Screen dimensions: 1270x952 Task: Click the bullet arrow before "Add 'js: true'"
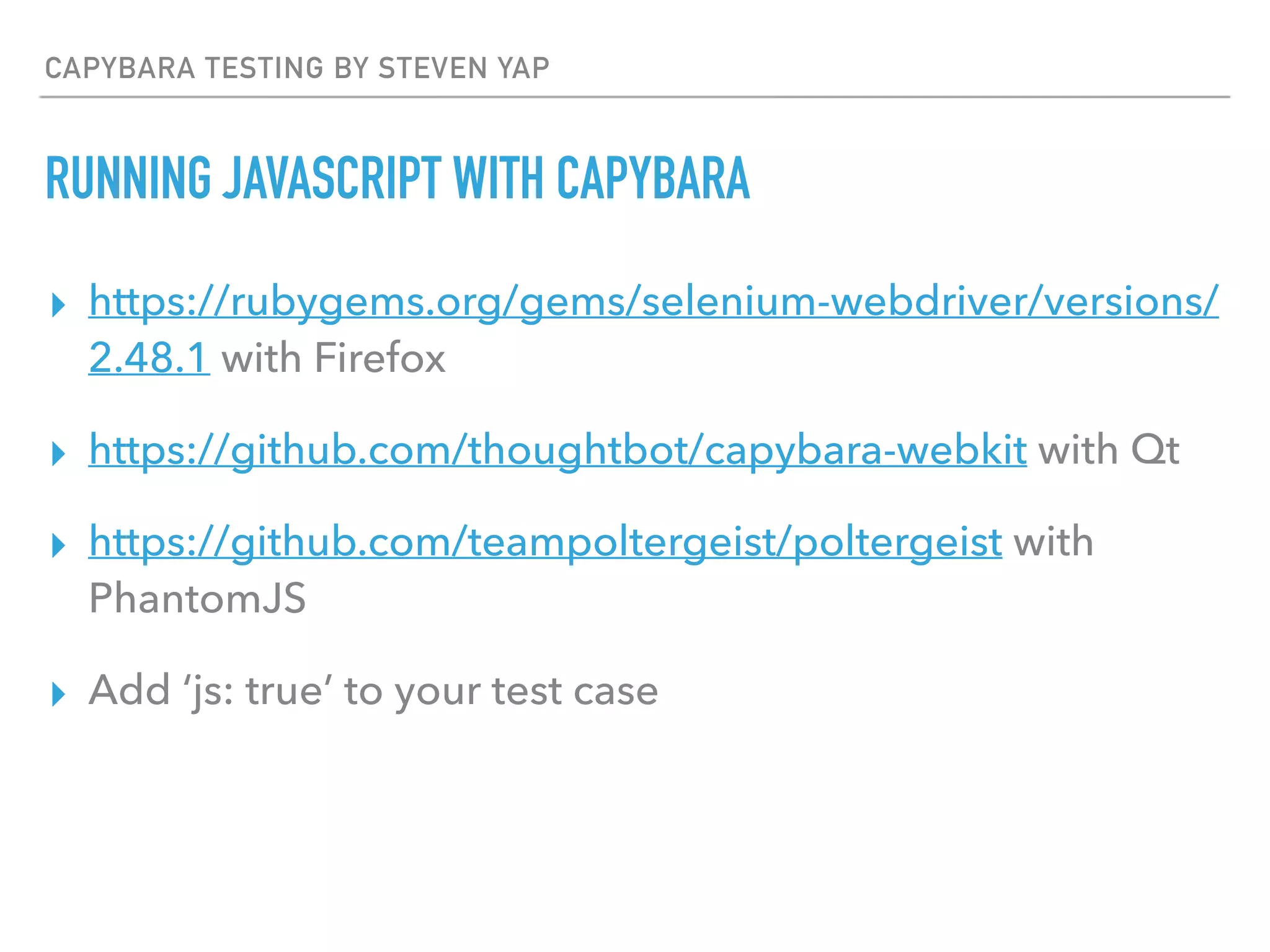pos(59,694)
